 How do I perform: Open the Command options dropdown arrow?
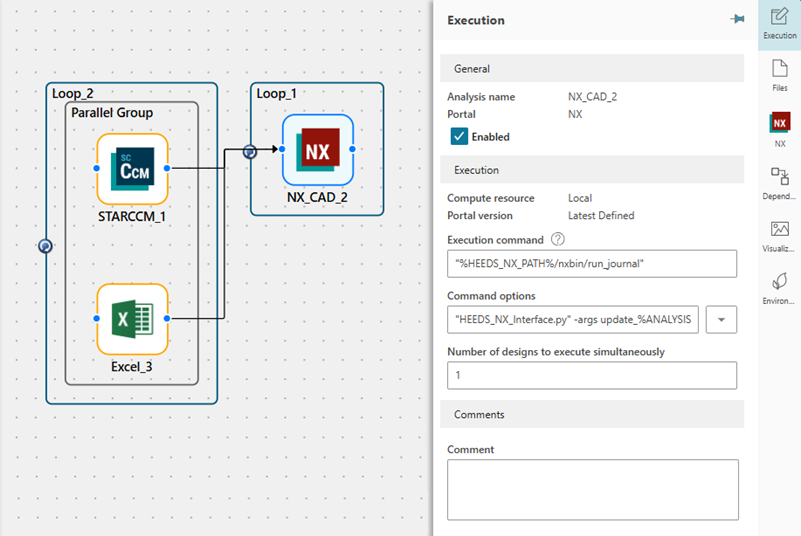tap(721, 320)
